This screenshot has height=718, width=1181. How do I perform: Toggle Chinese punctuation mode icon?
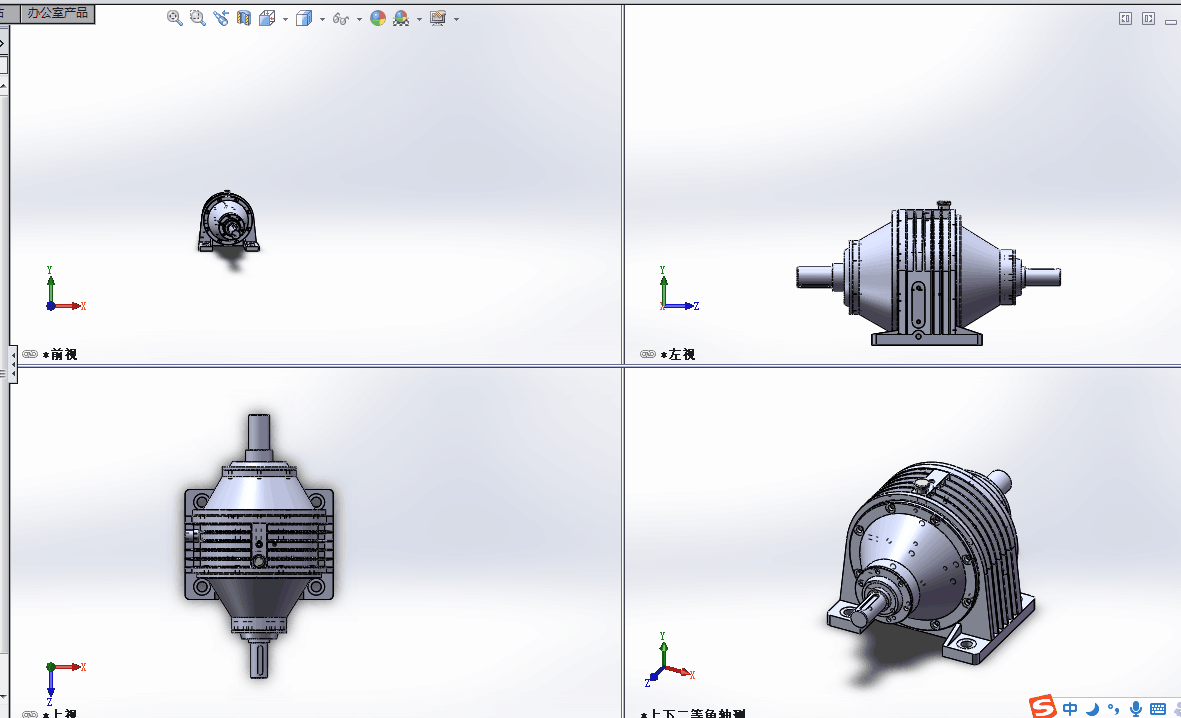click(x=1114, y=709)
